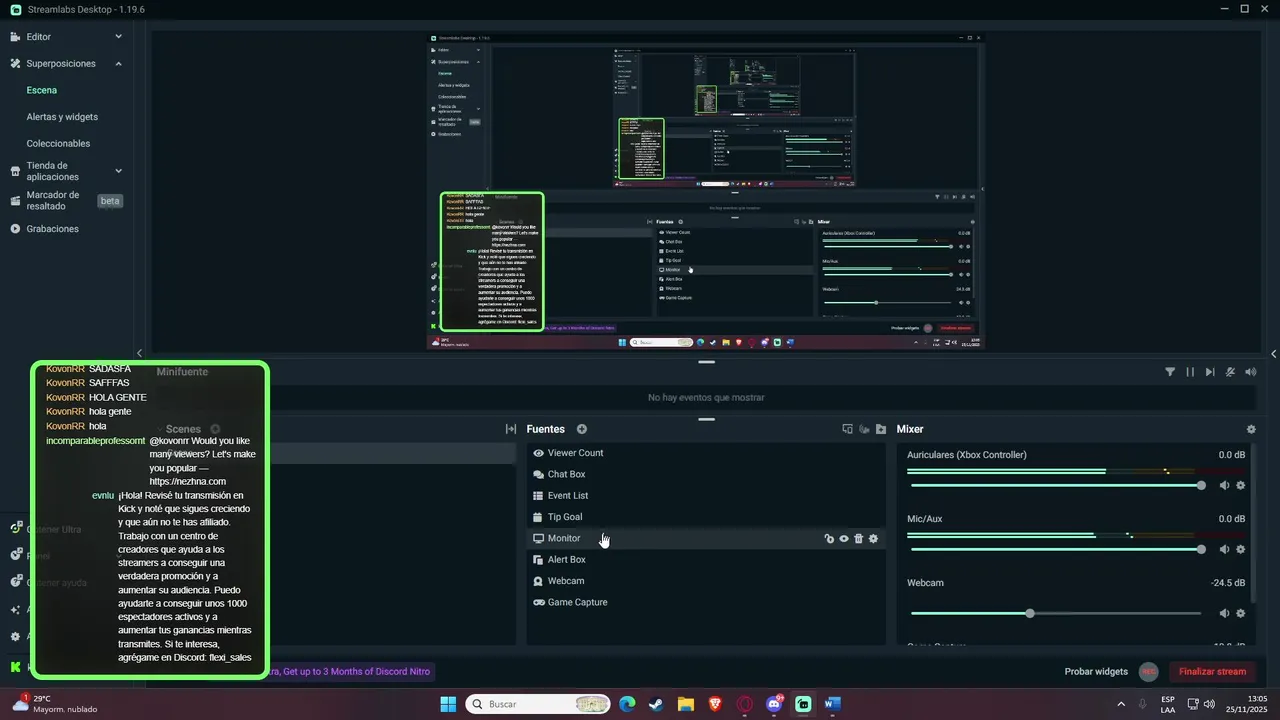The height and width of the screenshot is (720, 1280).
Task: Open Grabaciones in the sidebar
Action: 52,229
